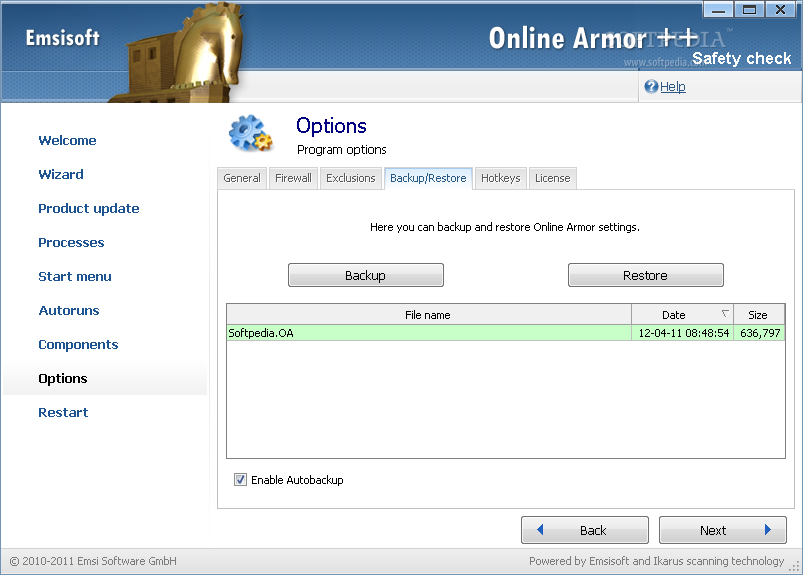The height and width of the screenshot is (575, 803).
Task: Open Processes in the sidebar
Action: coord(71,242)
